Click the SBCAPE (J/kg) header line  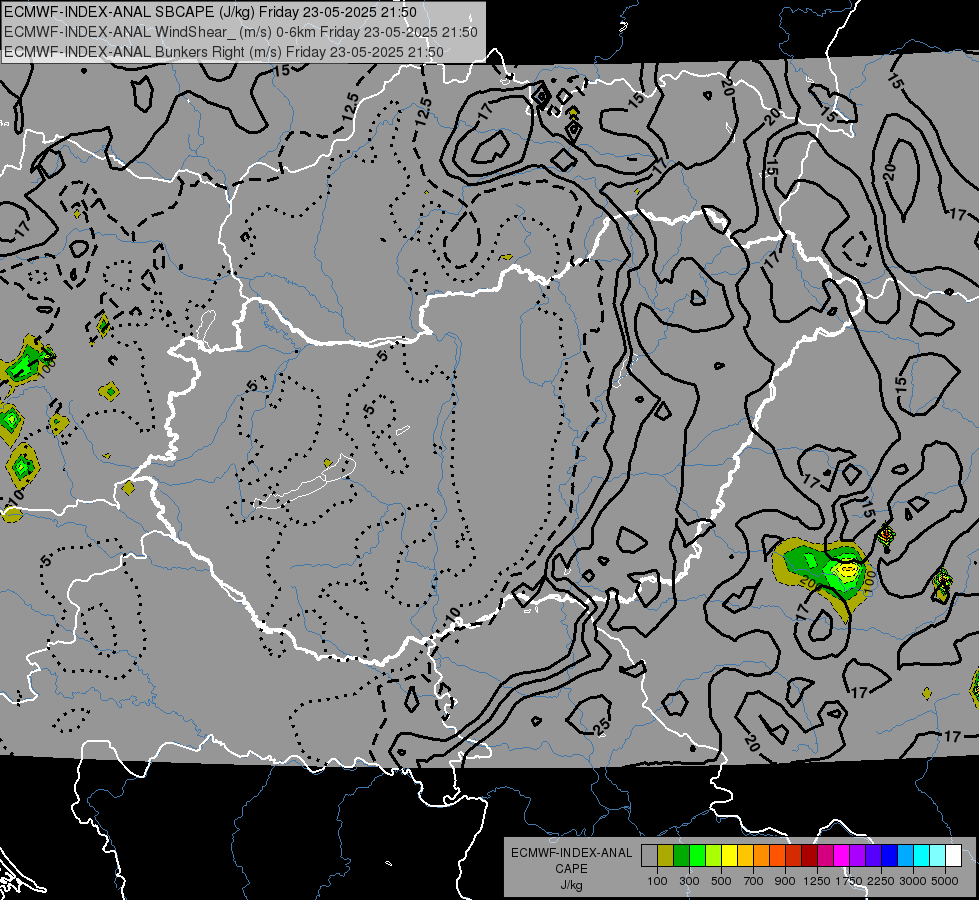(x=210, y=12)
